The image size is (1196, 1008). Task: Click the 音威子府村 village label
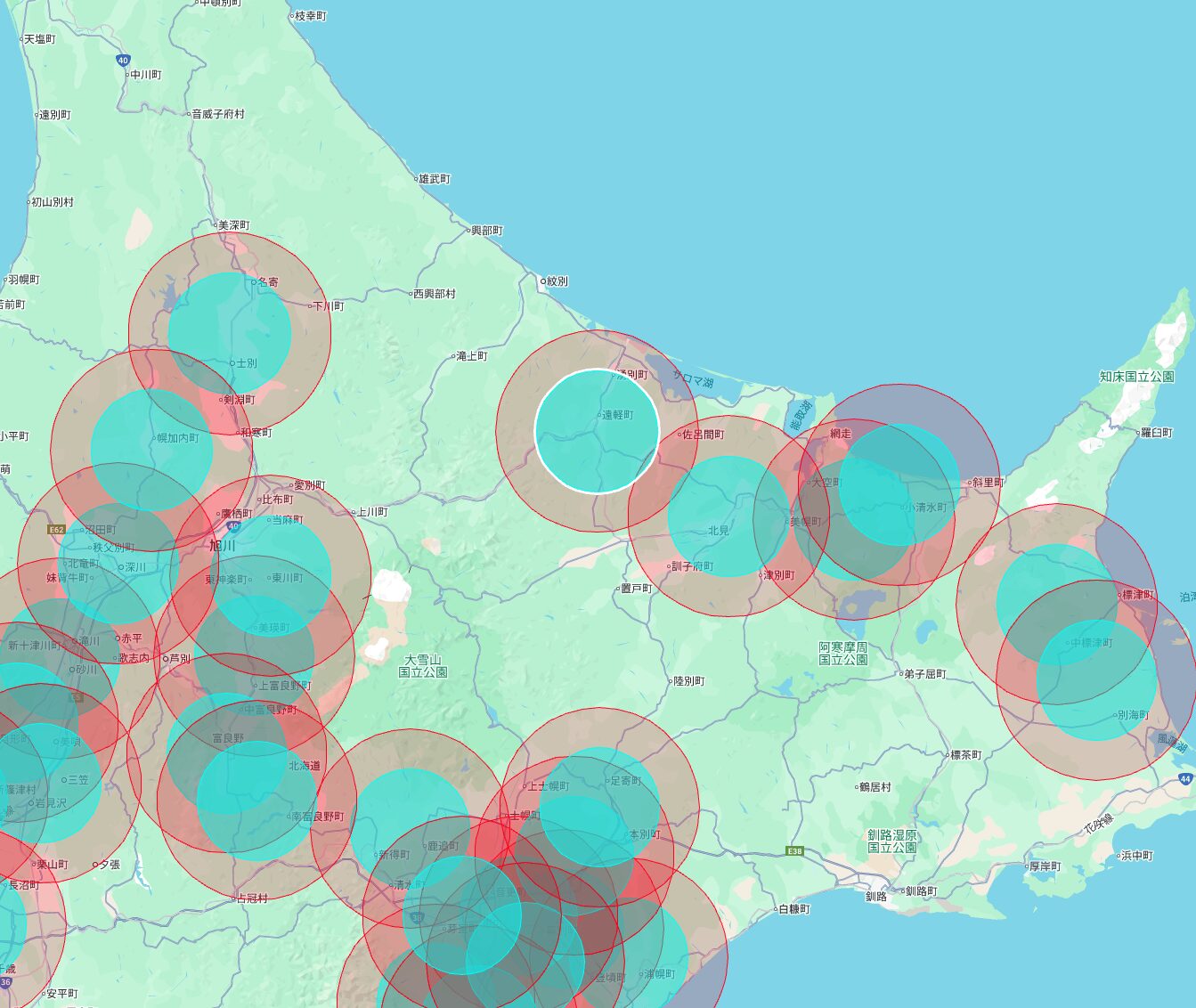218,114
